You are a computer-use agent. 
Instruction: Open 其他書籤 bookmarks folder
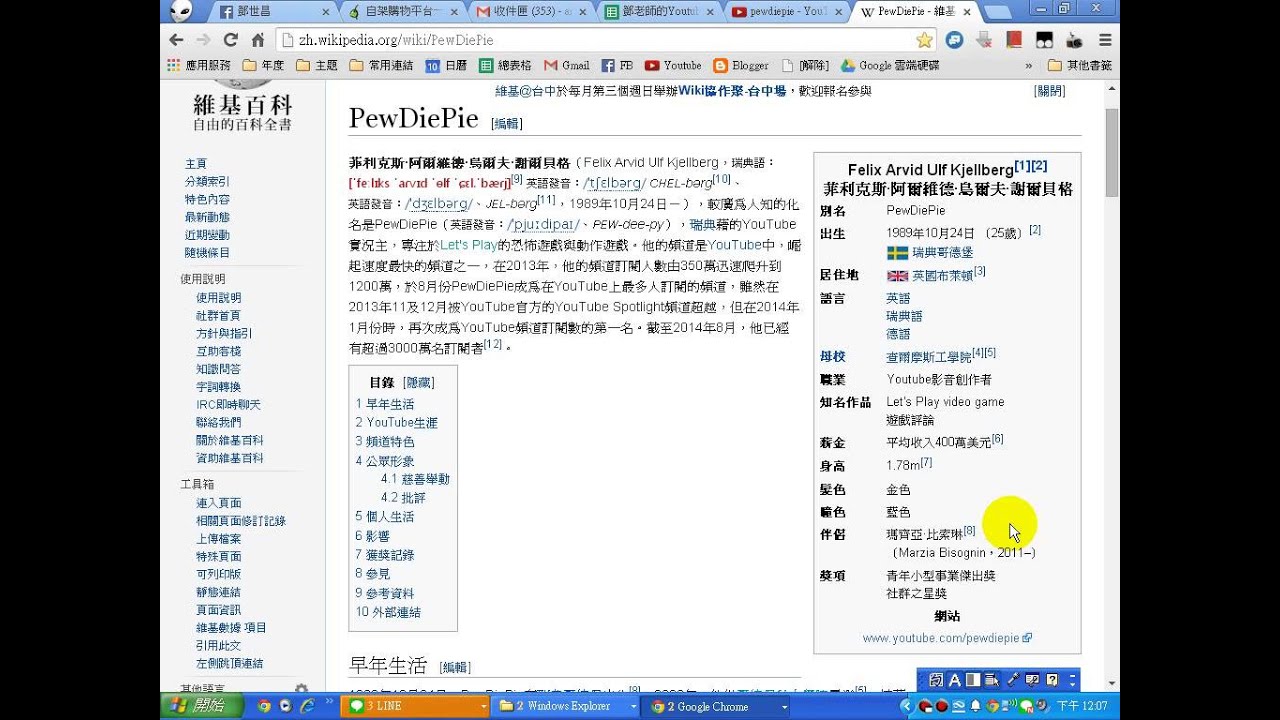(x=1079, y=66)
